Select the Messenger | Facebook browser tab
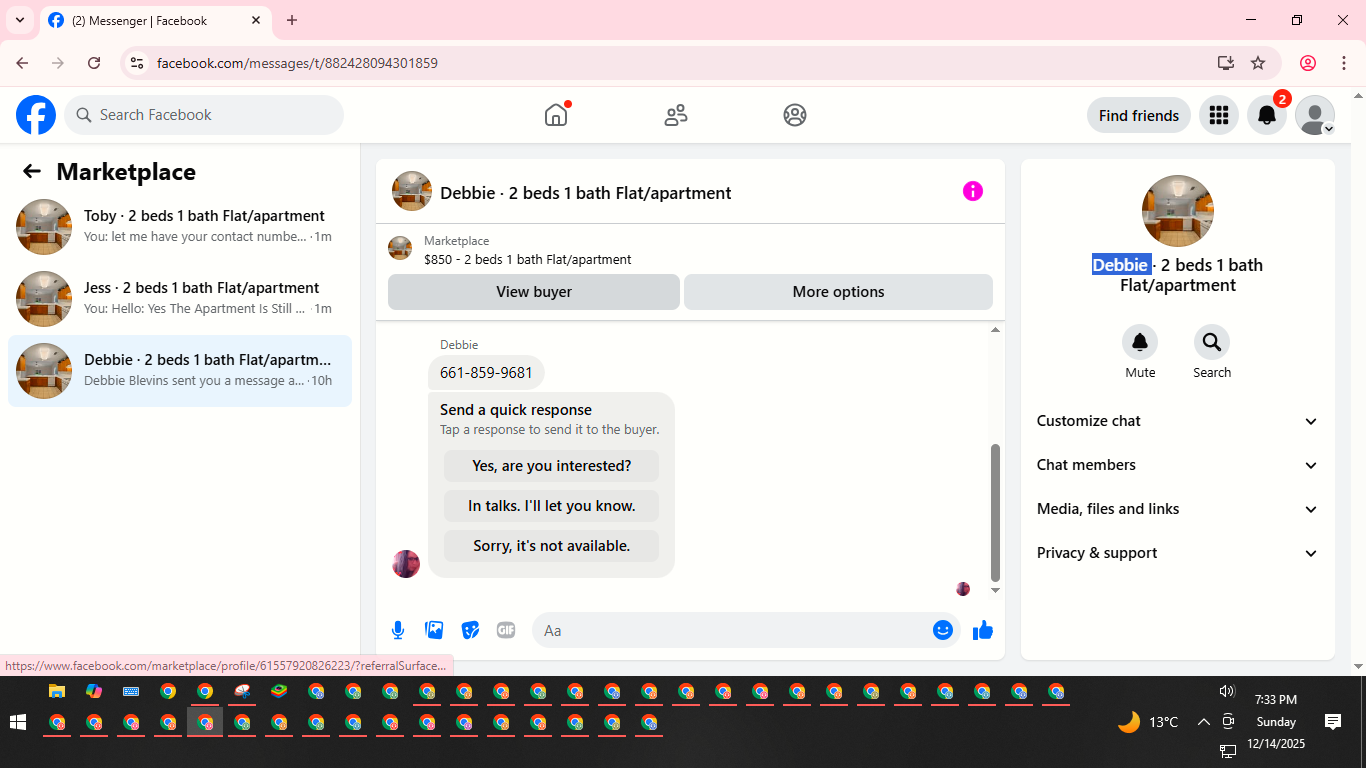Screen dimensions: 1366x768 (x=155, y=20)
